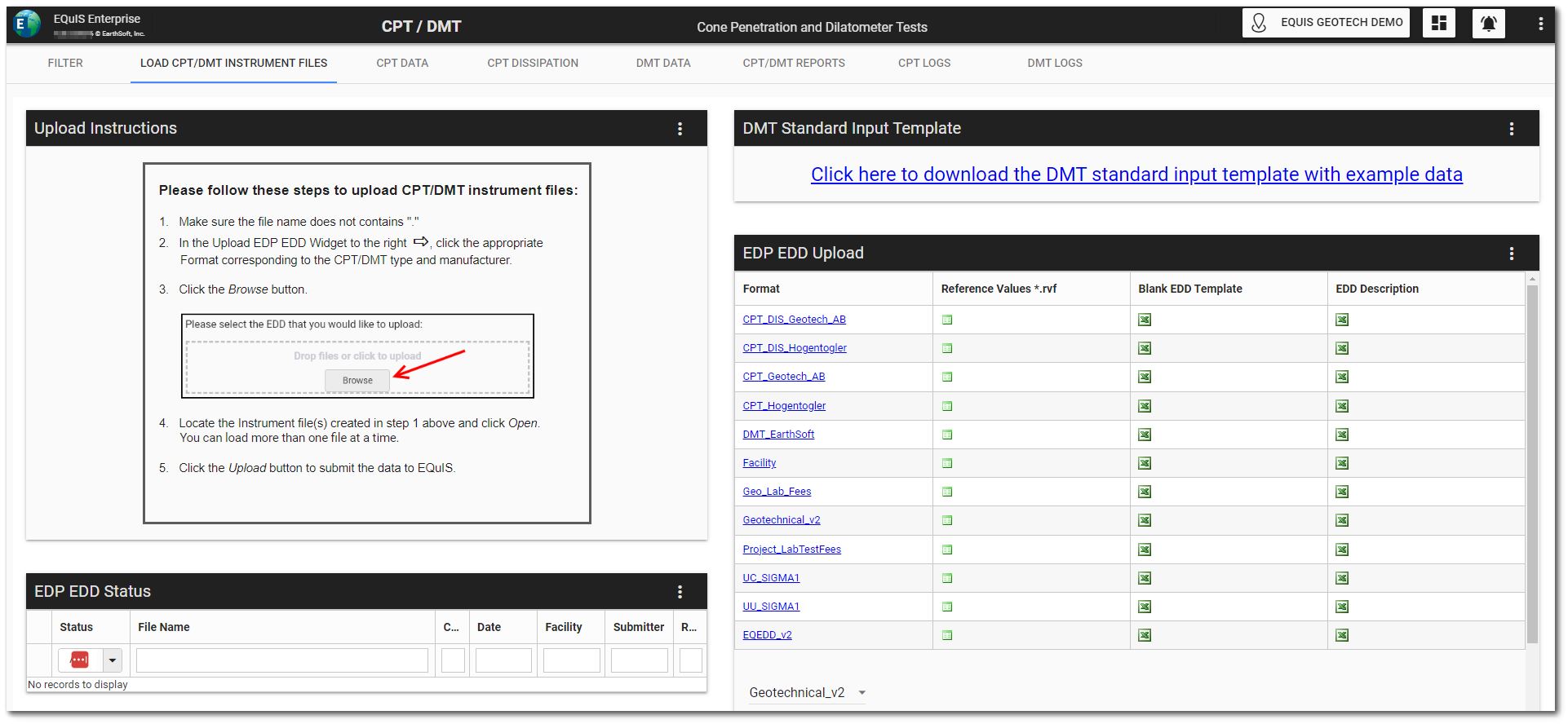1568x724 pixels.
Task: Open the Geotechnical_v2 format dropdown
Action: point(862,693)
